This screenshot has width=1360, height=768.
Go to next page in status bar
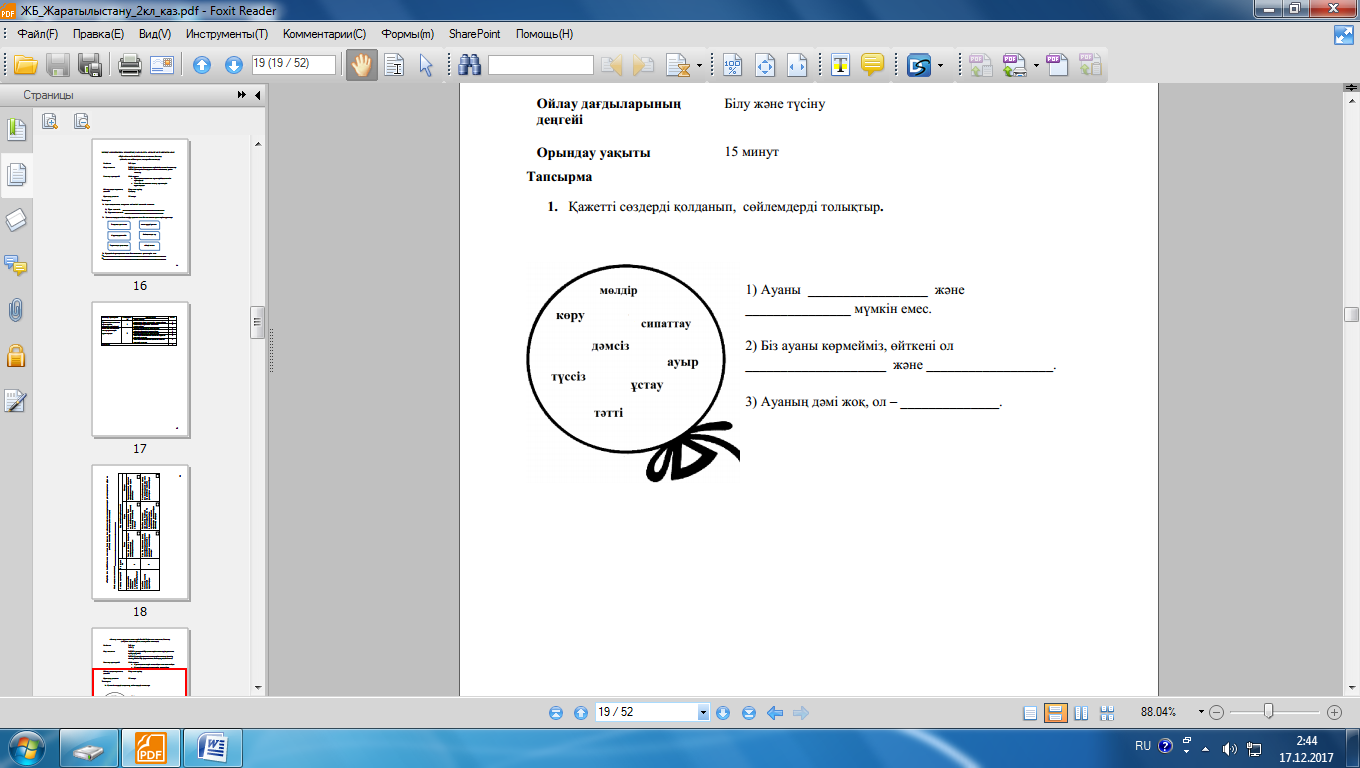(x=723, y=713)
